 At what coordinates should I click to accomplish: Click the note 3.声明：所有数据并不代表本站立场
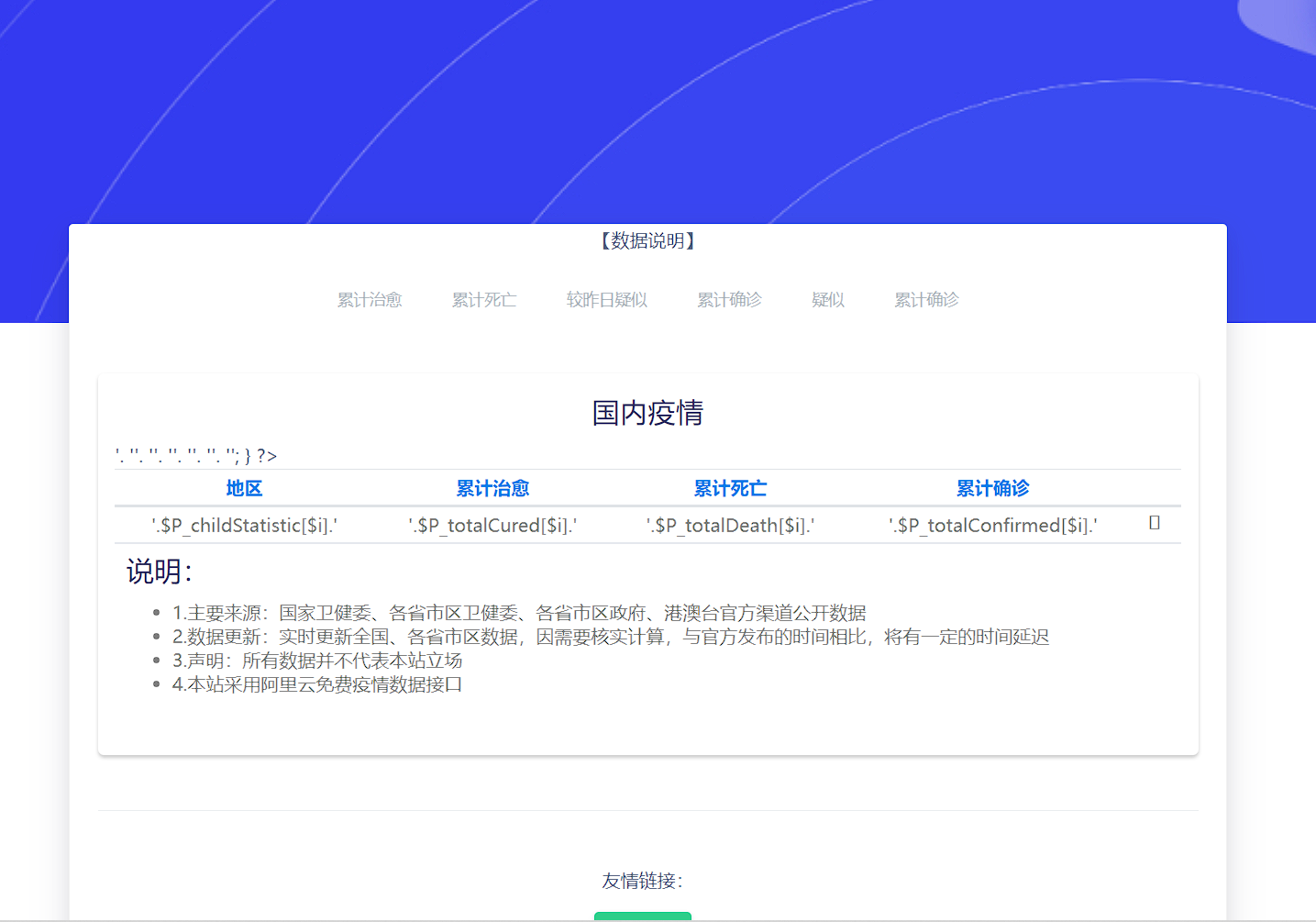click(x=317, y=661)
